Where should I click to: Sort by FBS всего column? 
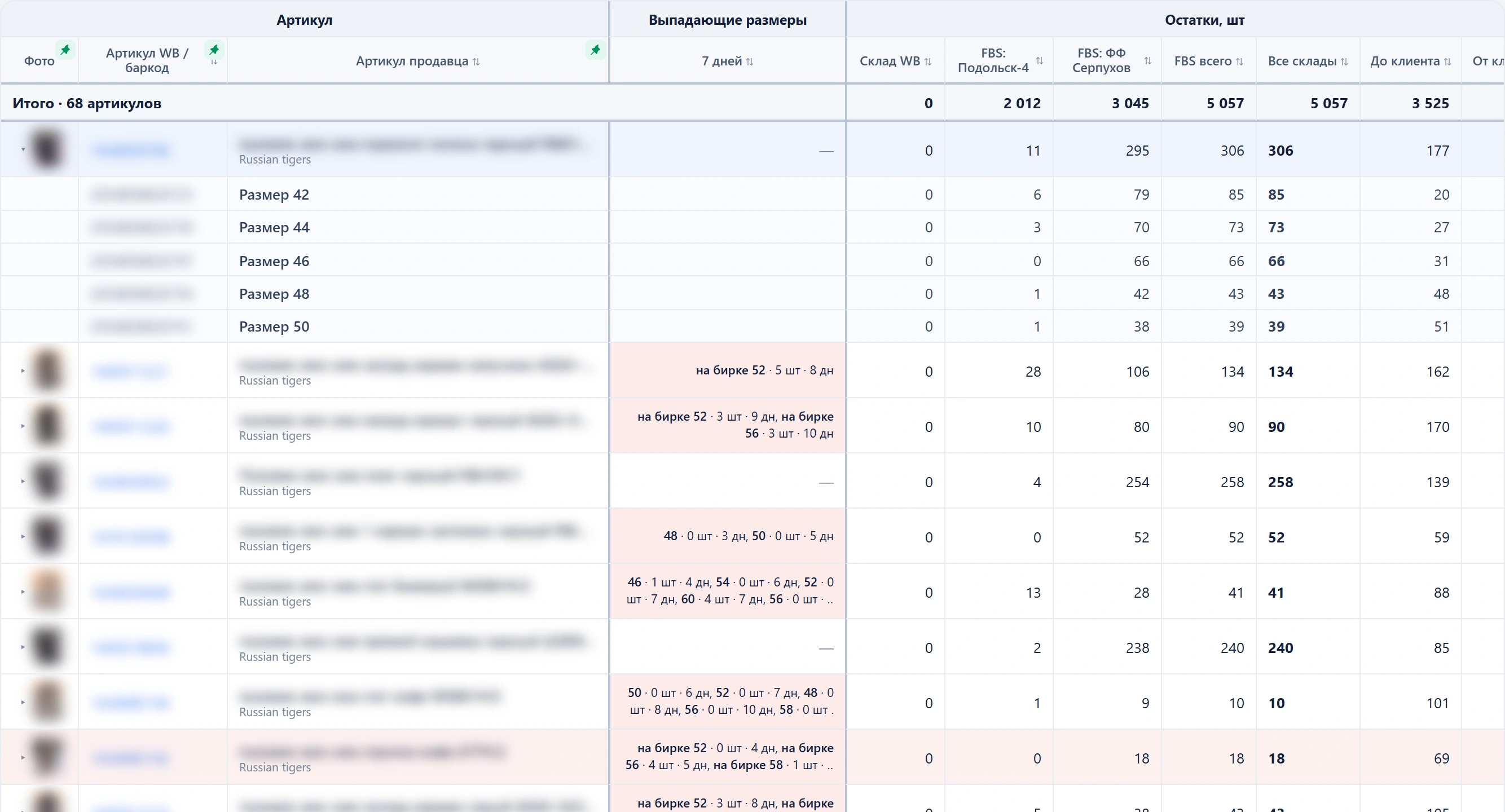coord(1239,61)
